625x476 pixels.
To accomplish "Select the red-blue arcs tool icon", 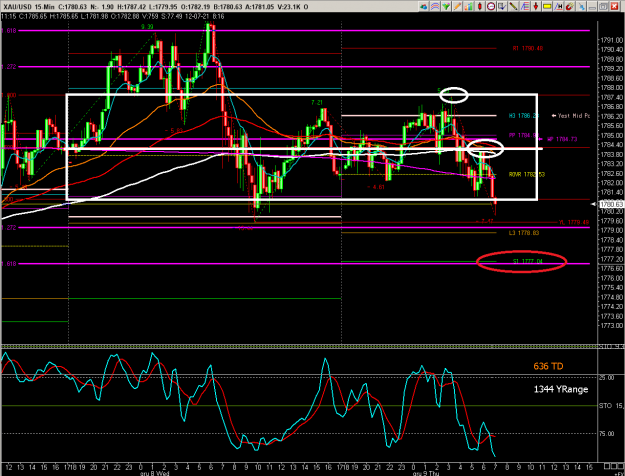I will tap(435, 6).
